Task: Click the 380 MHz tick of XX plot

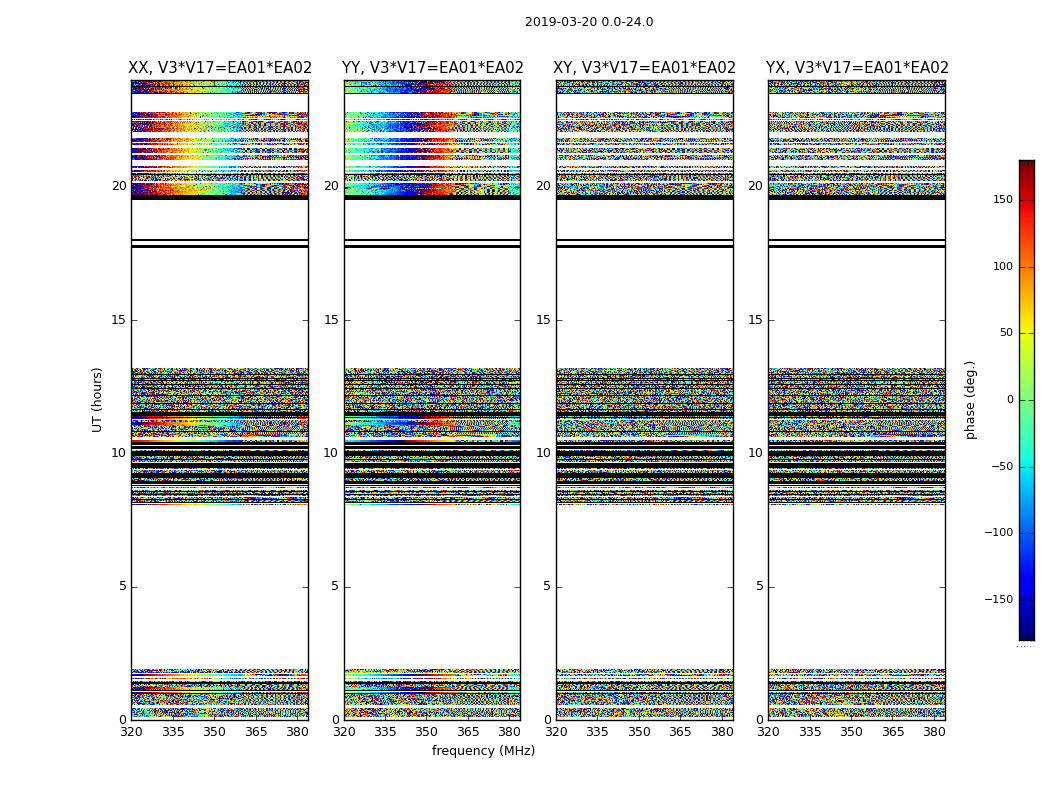Action: point(297,732)
